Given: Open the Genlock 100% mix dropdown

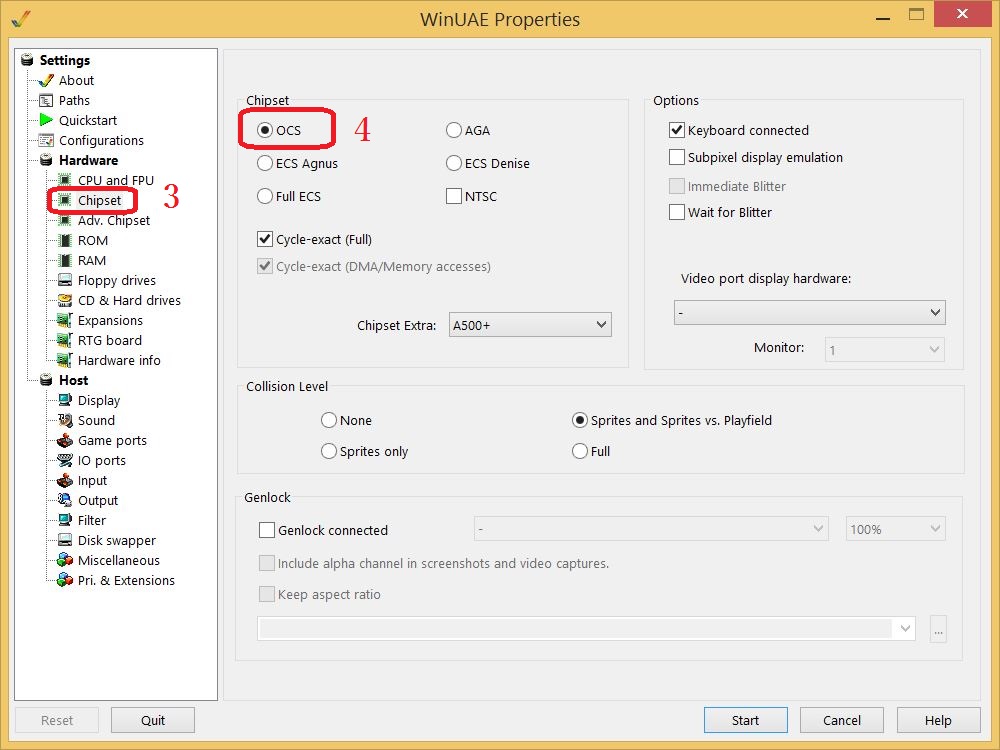Looking at the screenshot, I should pyautogui.click(x=895, y=529).
